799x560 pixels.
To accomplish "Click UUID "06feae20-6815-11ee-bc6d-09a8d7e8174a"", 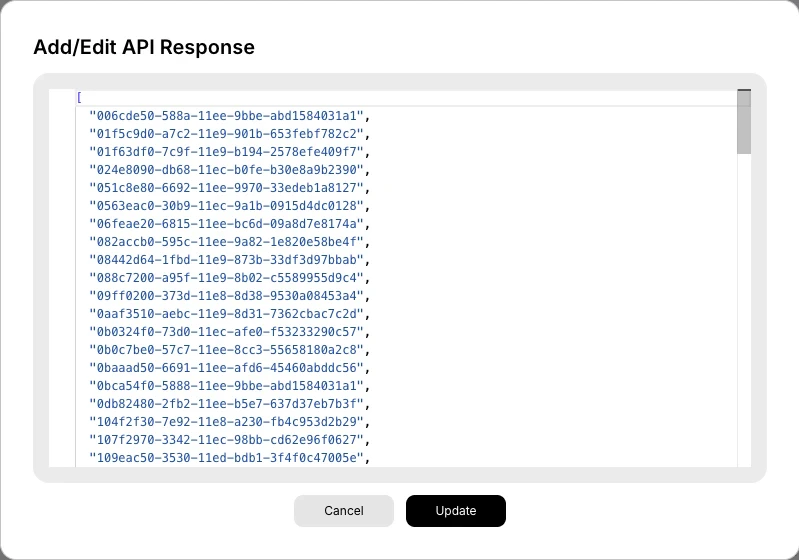I will click(226, 224).
